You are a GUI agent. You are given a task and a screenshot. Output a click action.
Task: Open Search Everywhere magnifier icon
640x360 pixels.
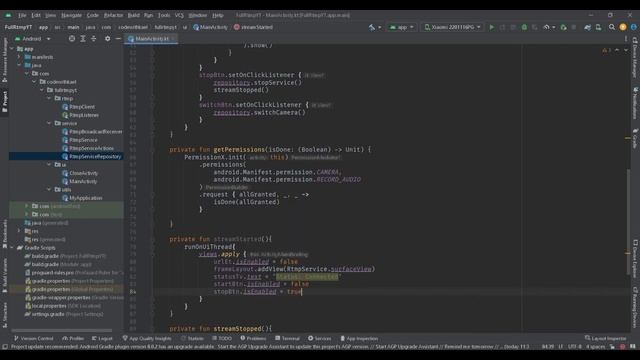(x=611, y=27)
